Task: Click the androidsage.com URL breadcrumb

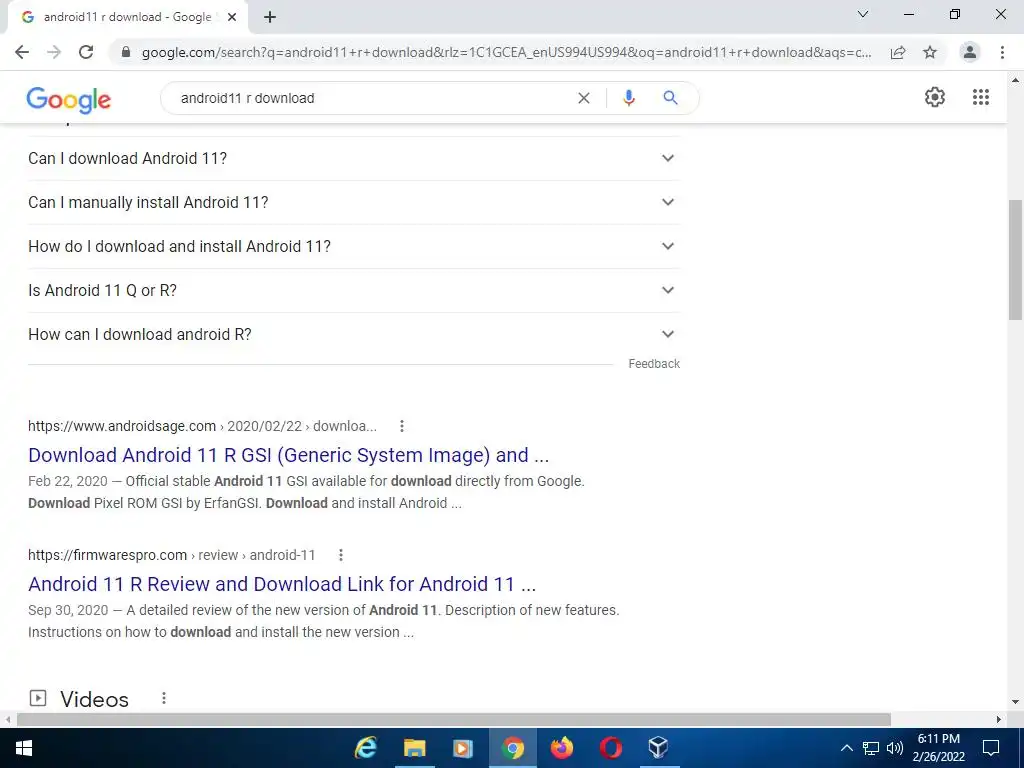Action: click(202, 426)
